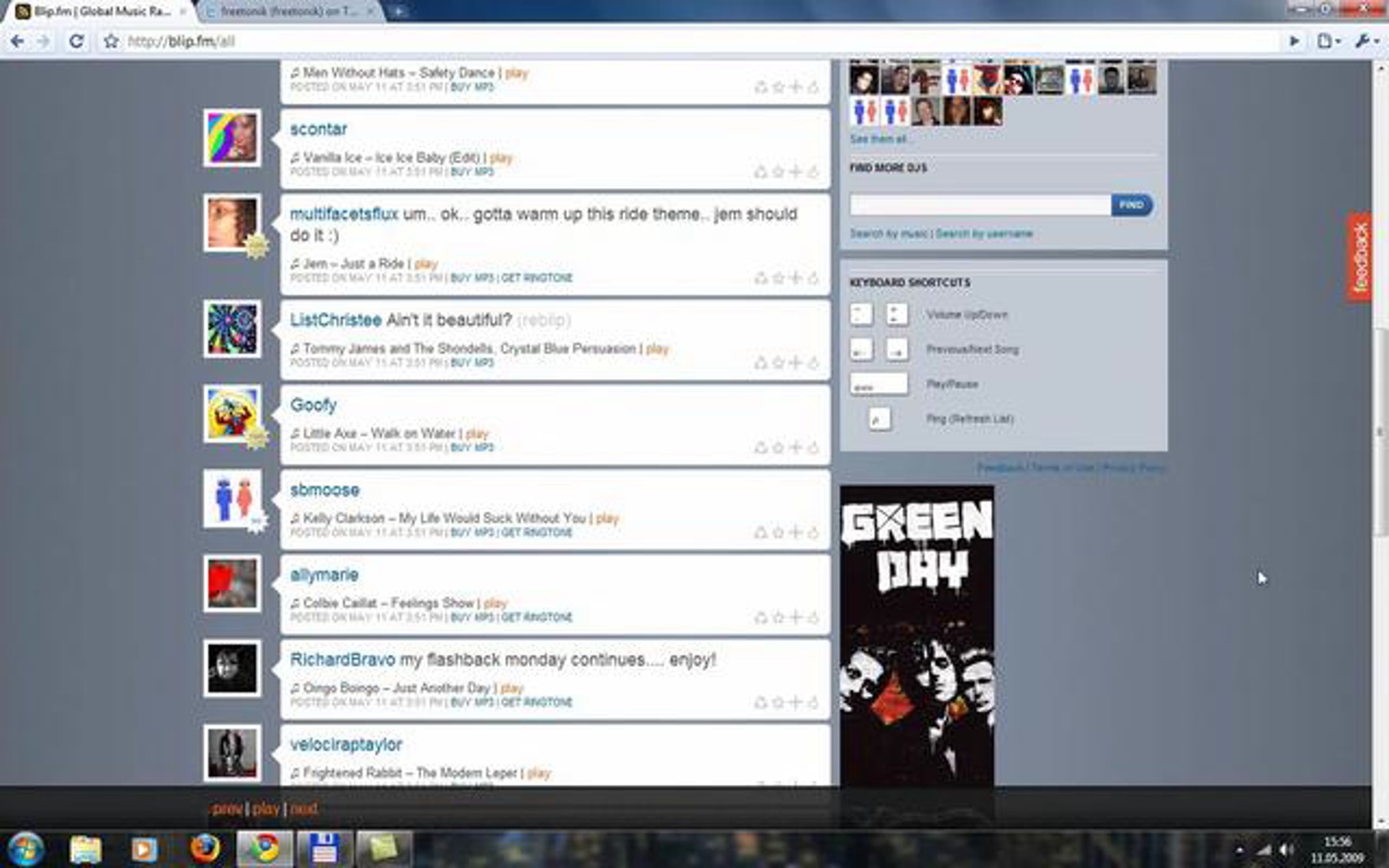This screenshot has width=1389, height=868.
Task: Go back using Chrome's back arrow
Action: click(x=17, y=41)
